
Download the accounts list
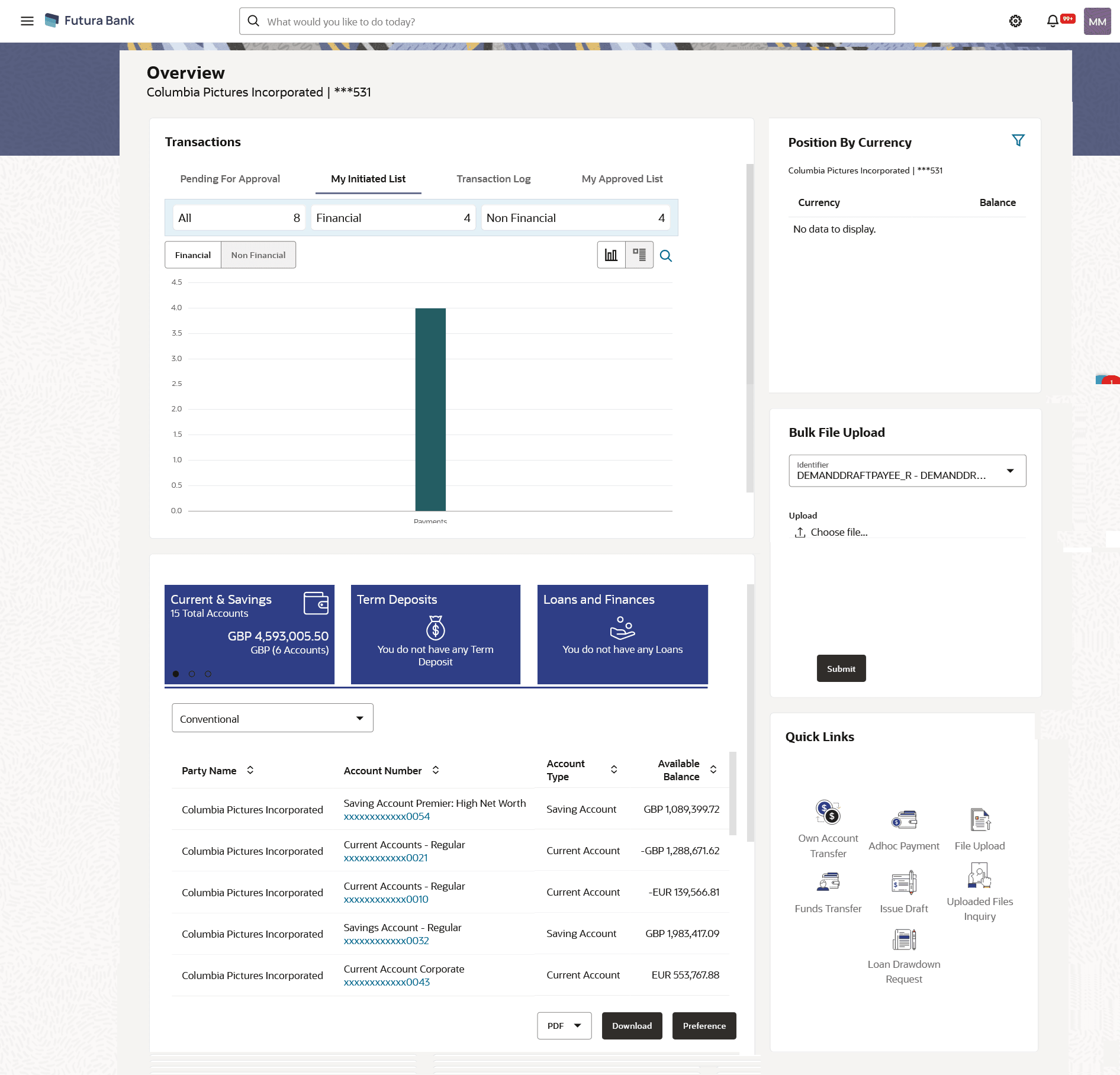632,1026
